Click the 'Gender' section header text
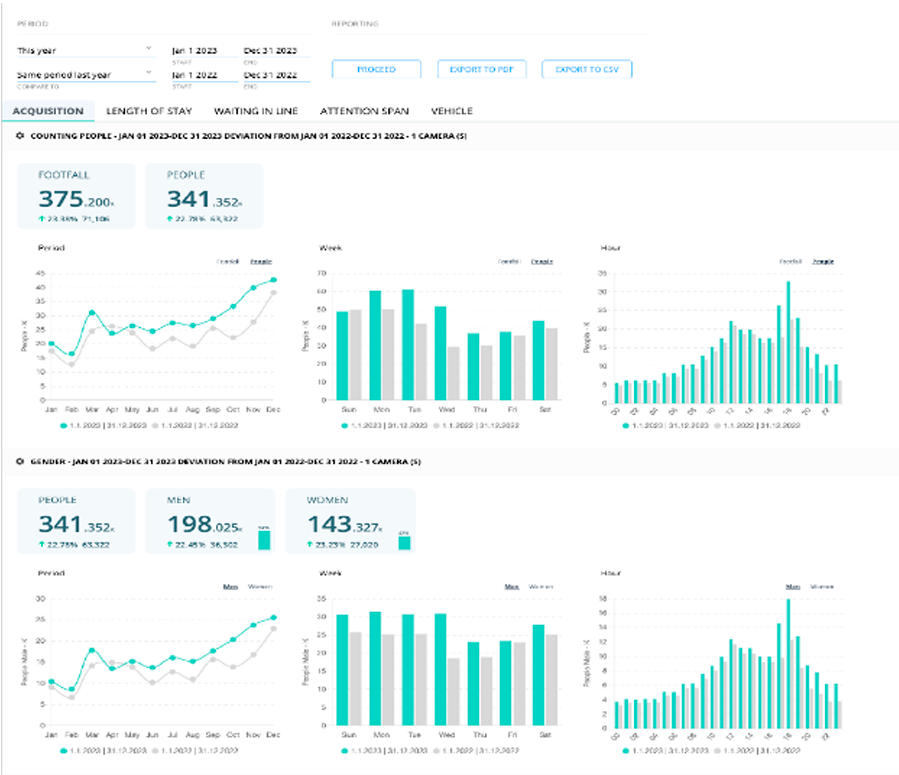Viewport: 899px width, 775px height. click(225, 461)
